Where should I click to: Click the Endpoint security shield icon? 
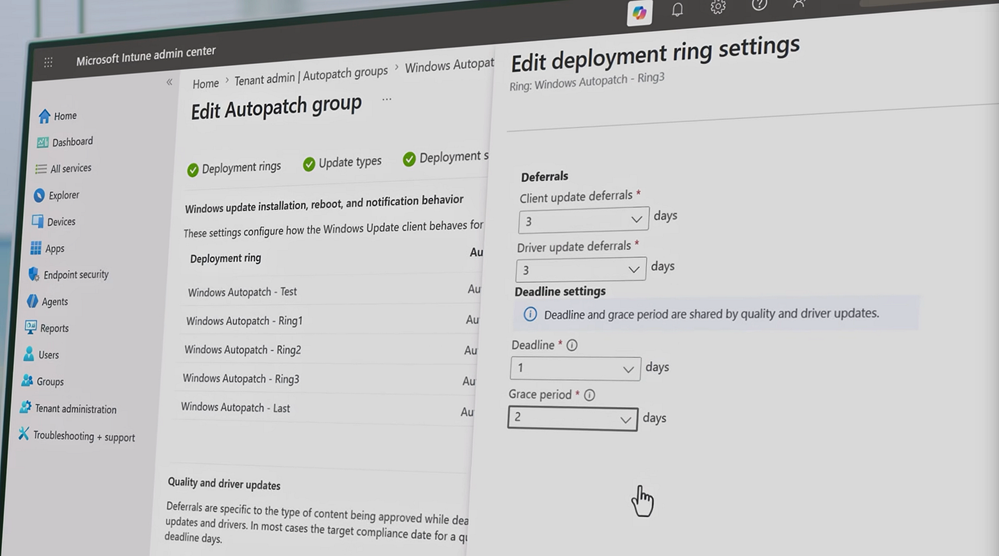pyautogui.click(x=34, y=274)
